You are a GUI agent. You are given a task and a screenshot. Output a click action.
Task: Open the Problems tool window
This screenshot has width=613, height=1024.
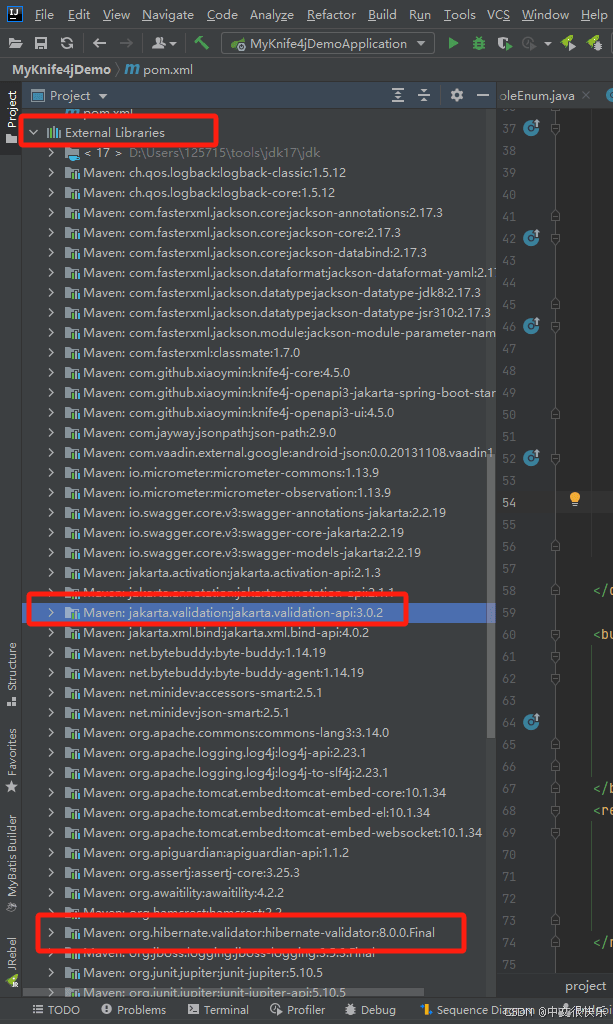[x=134, y=1010]
